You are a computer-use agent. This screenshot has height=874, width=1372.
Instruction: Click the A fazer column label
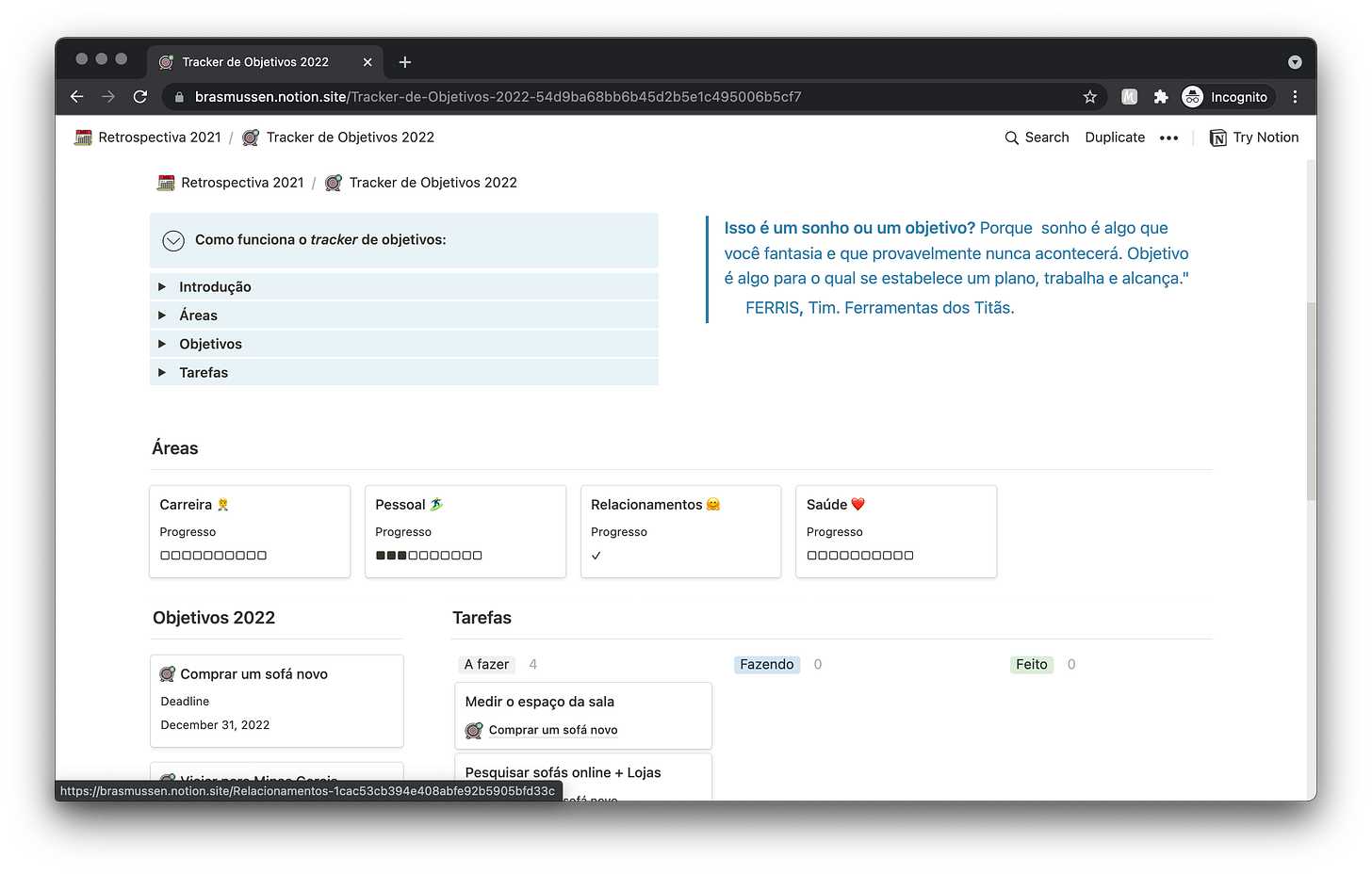[486, 664]
